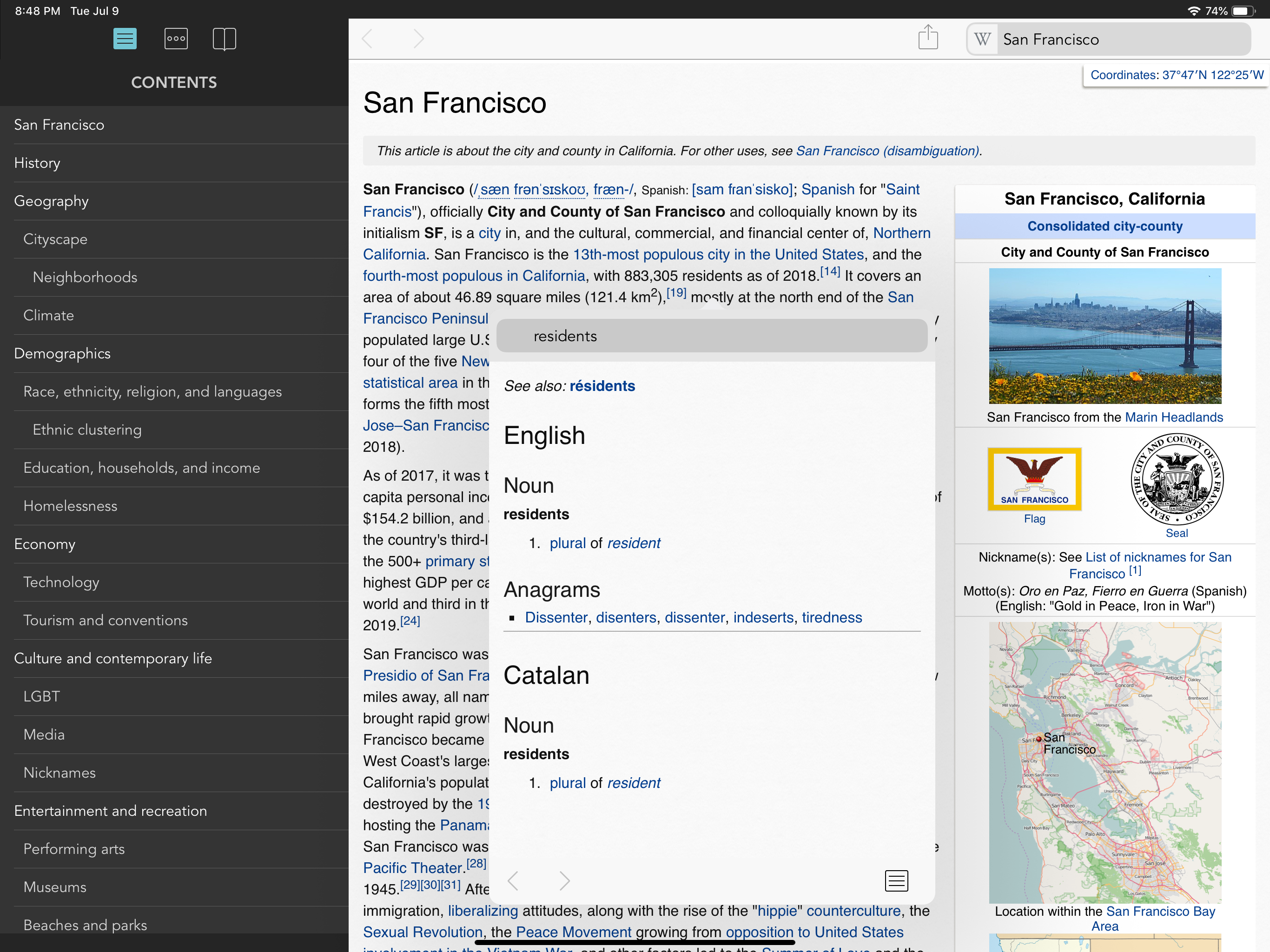Open the city seal image
Image resolution: width=1270 pixels, height=952 pixels.
[1177, 479]
